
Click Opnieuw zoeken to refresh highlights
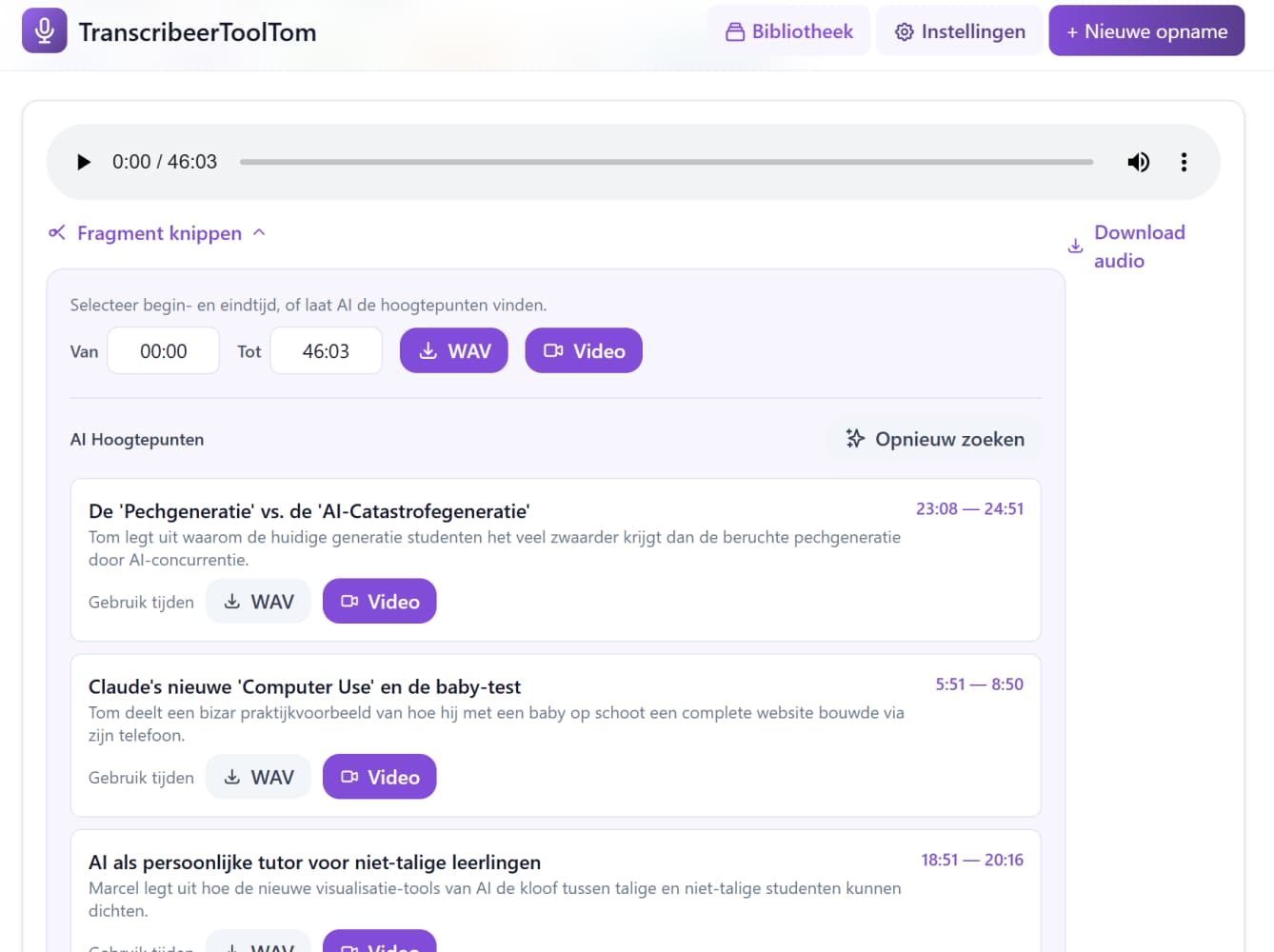[935, 439]
